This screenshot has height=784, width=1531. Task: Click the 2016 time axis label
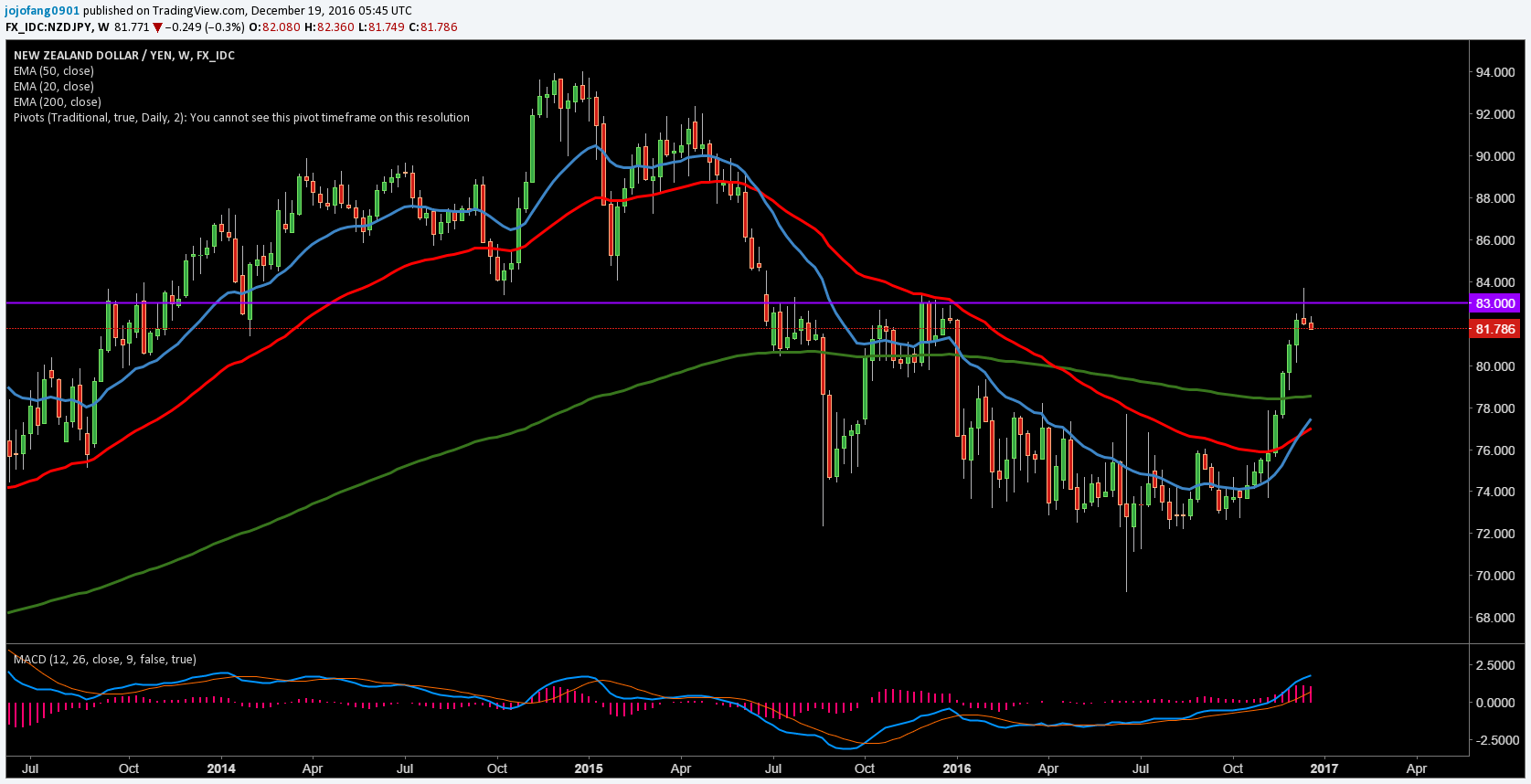click(x=957, y=768)
